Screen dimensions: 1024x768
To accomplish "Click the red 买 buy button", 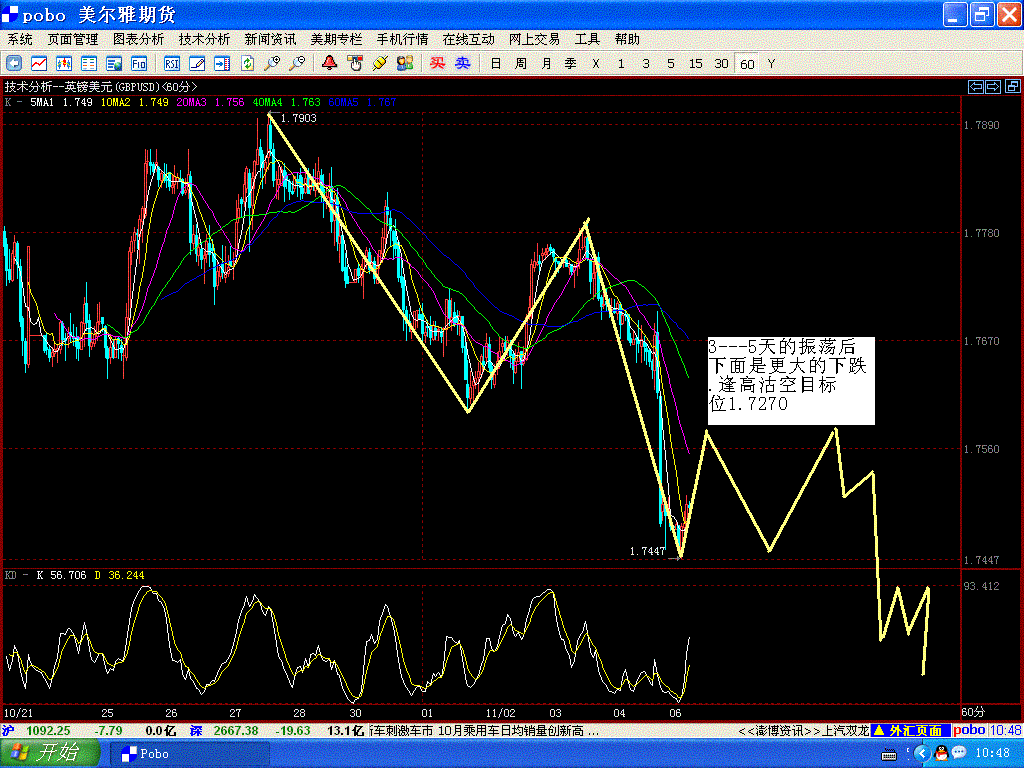I will coord(437,63).
